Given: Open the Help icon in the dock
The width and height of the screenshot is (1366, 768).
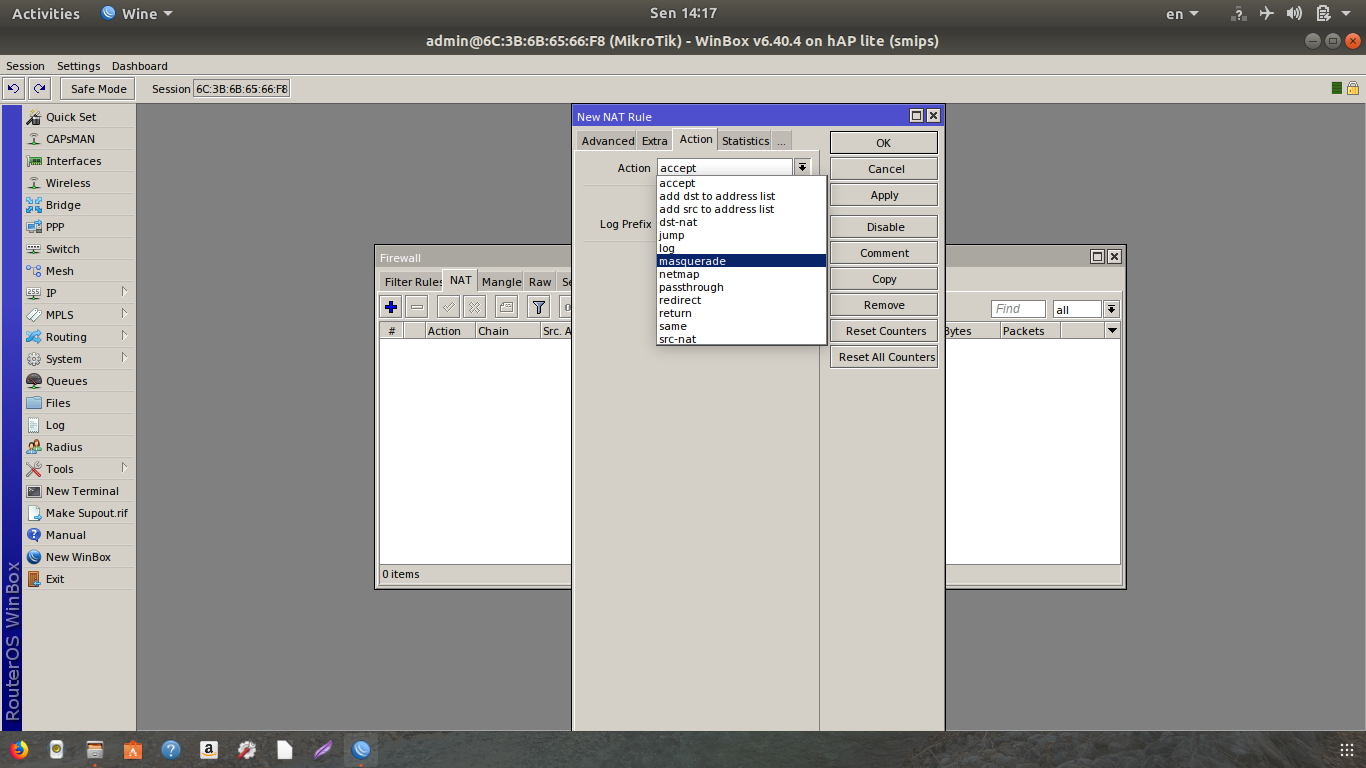Looking at the screenshot, I should pos(170,749).
